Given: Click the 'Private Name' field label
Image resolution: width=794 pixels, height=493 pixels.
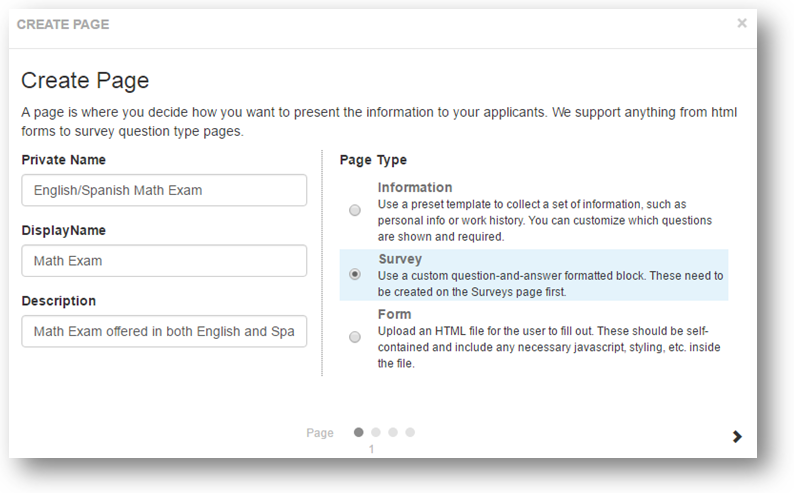Looking at the screenshot, I should (63, 160).
